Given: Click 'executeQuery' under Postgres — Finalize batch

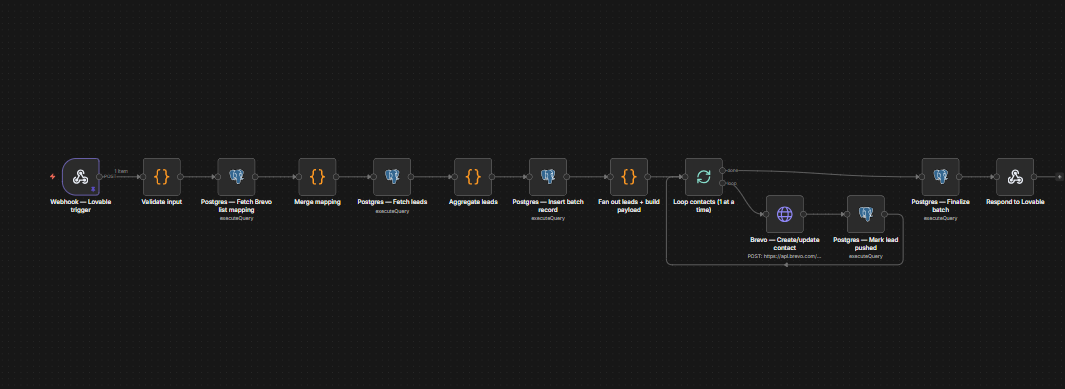Looking at the screenshot, I should [x=941, y=218].
